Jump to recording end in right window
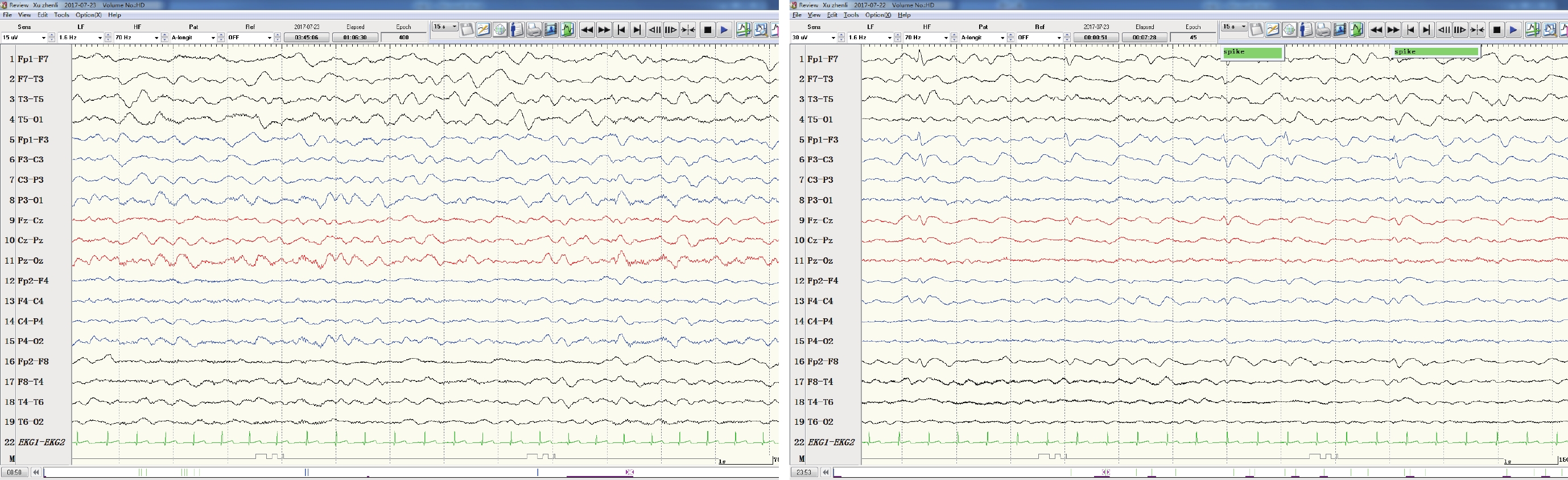Image resolution: width=1568 pixels, height=480 pixels. click(x=1426, y=29)
